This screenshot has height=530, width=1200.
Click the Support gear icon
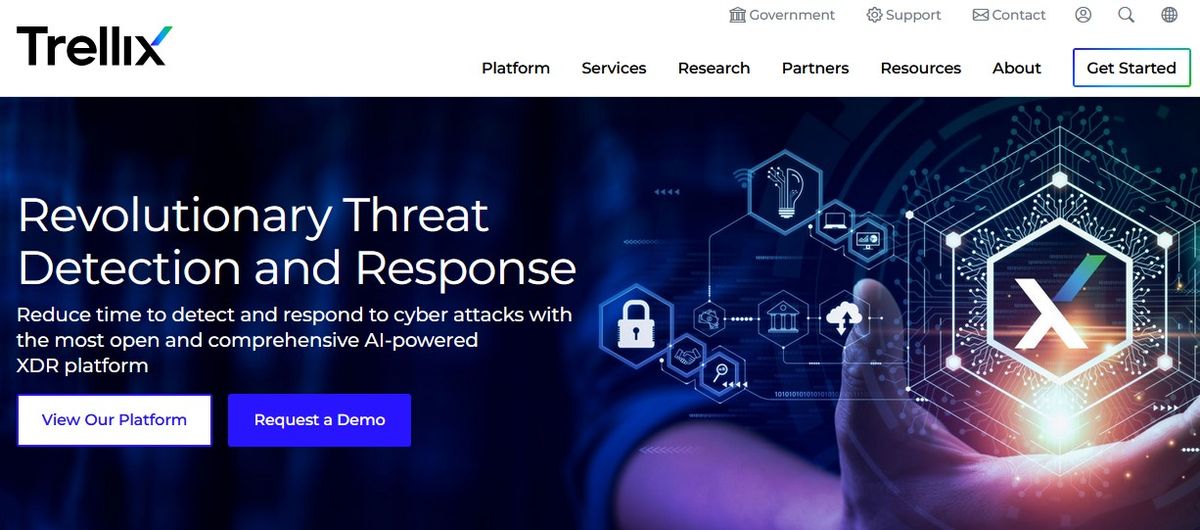coord(874,15)
